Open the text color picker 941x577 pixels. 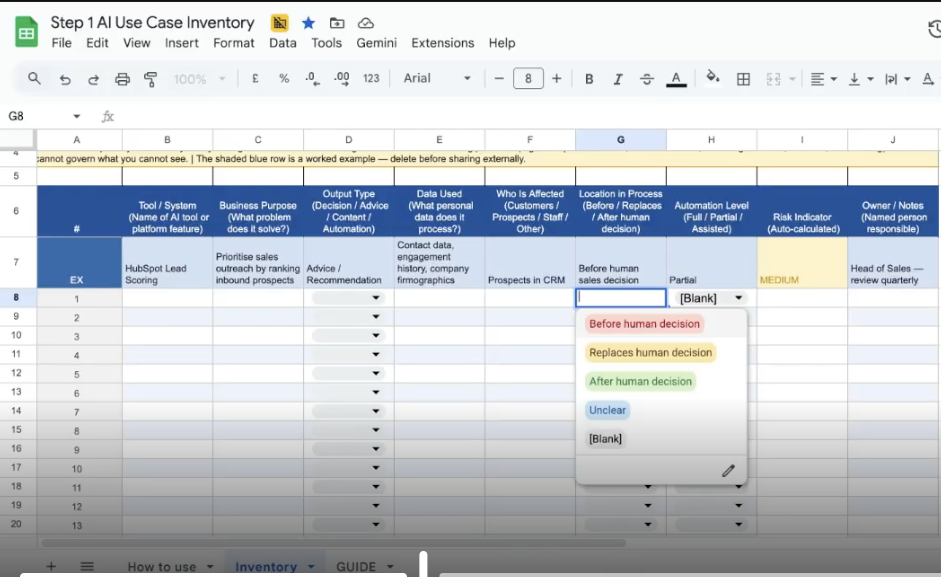[x=676, y=79]
